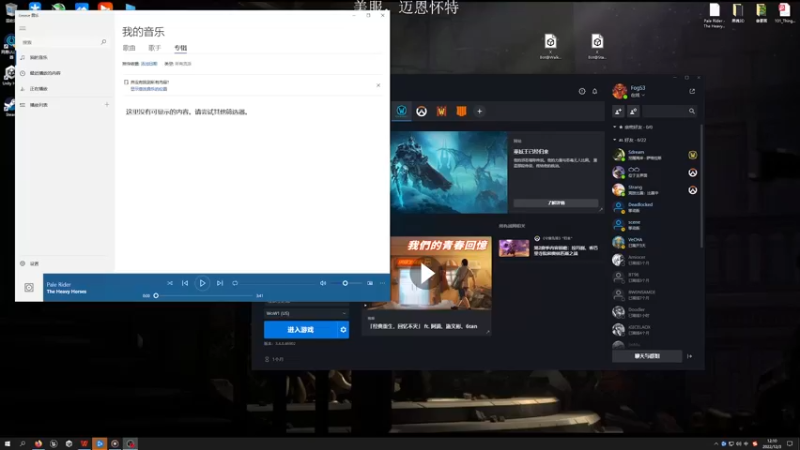Viewport: 800px width, 450px height.
Task: Dismiss the music location notice
Action: tap(378, 85)
